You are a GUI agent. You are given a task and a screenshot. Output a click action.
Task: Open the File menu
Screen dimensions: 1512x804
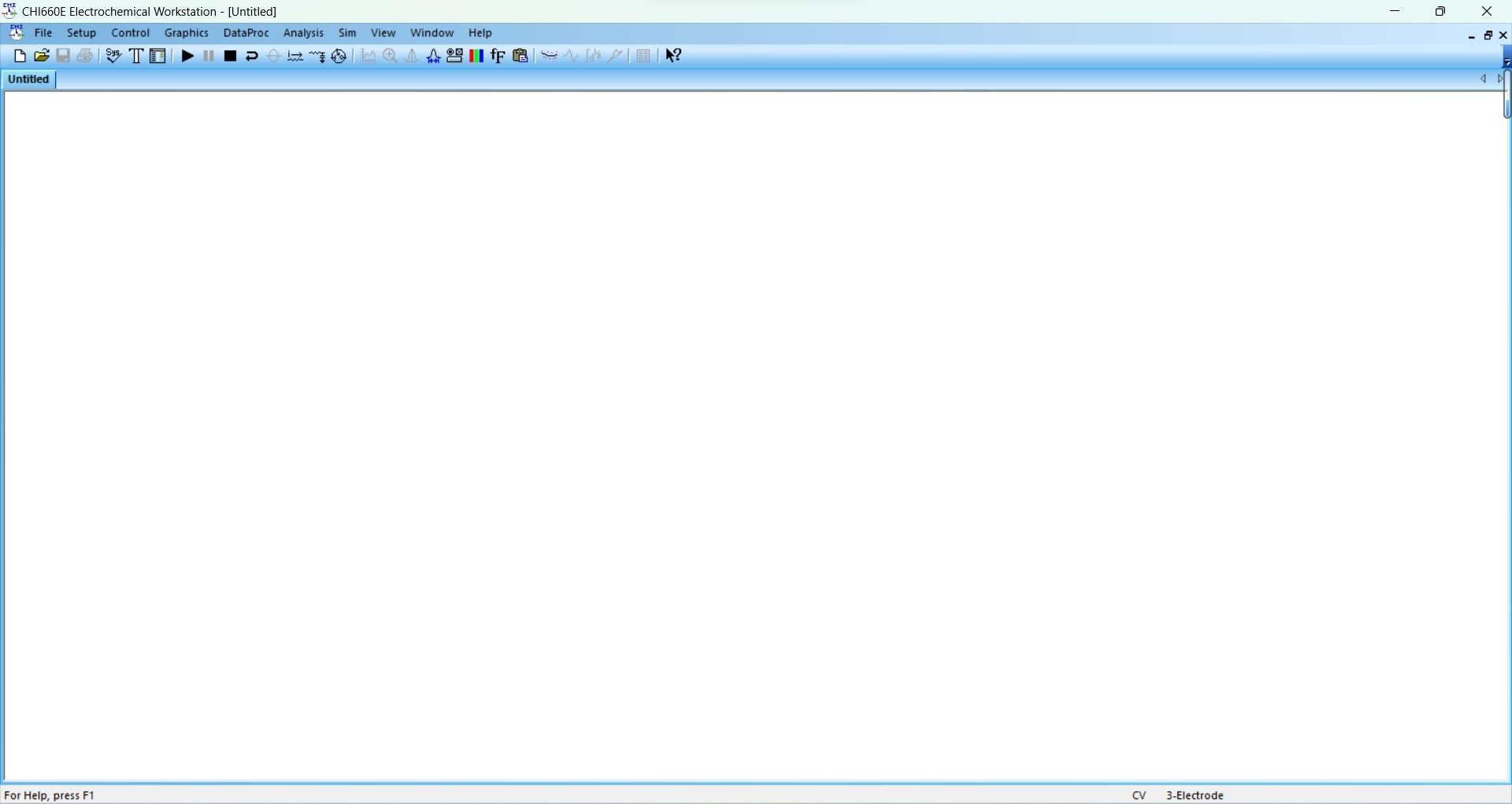[43, 33]
